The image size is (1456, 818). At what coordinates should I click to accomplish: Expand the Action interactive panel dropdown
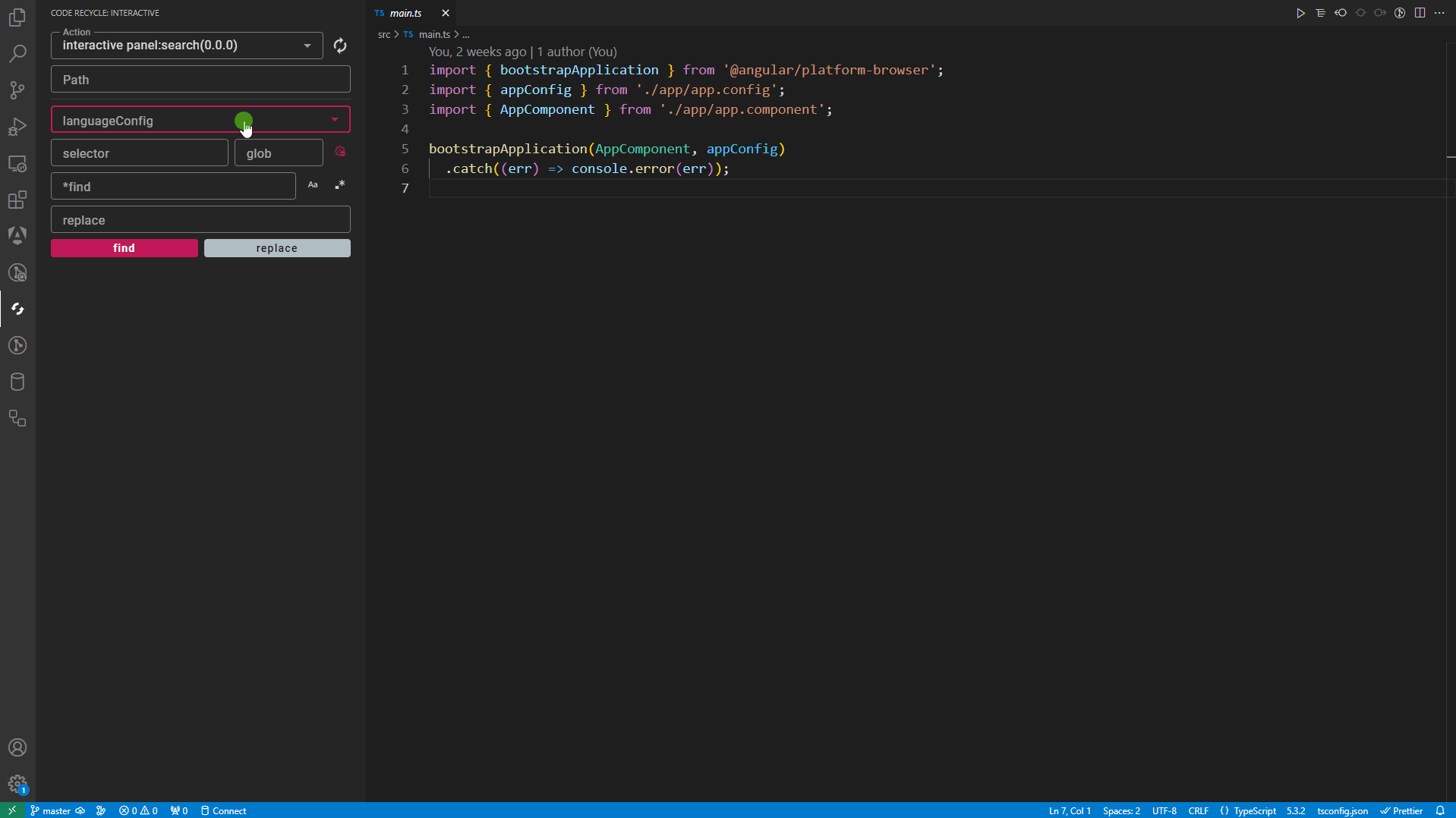187,45
